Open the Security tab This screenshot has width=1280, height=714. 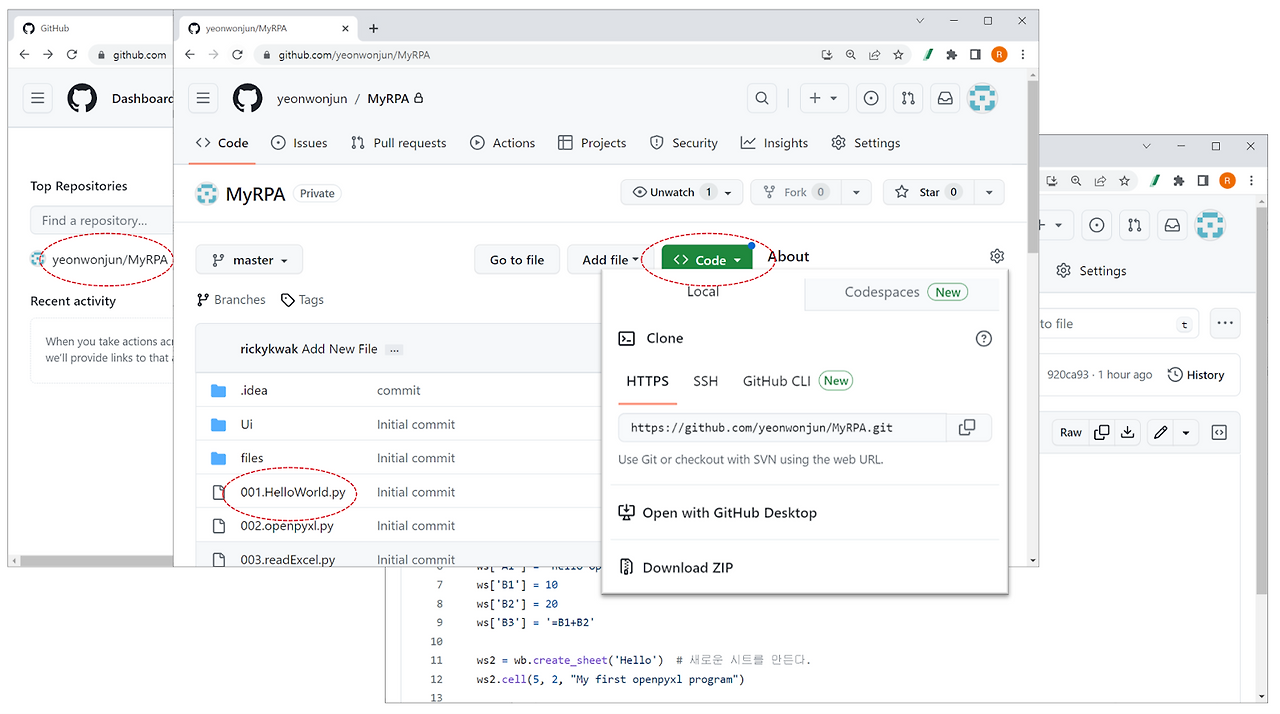tap(684, 143)
